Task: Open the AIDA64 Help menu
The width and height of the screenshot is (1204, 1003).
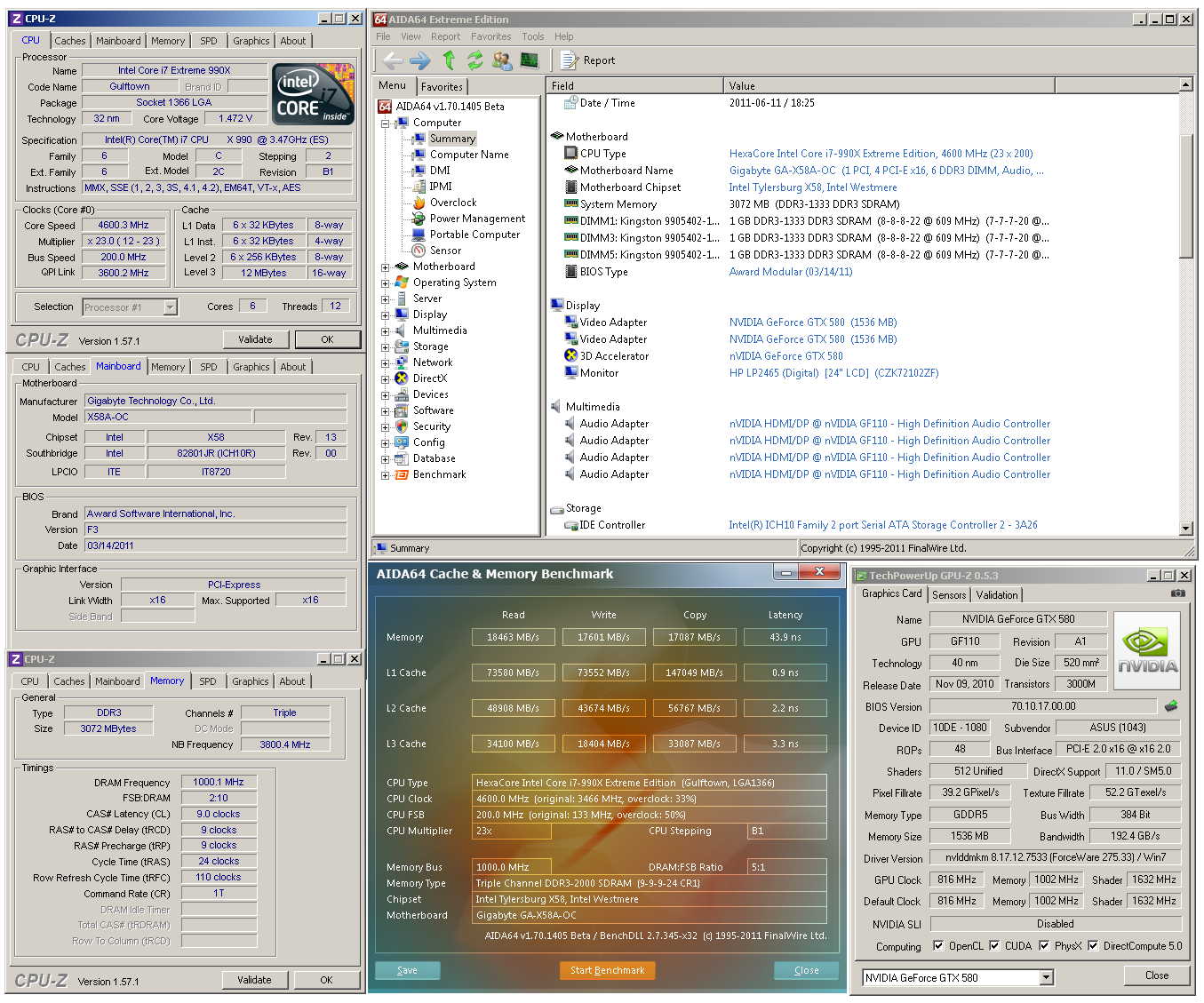Action: [564, 36]
